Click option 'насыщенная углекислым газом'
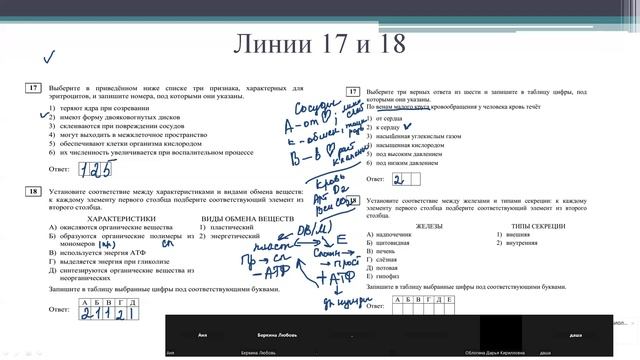 pos(418,136)
